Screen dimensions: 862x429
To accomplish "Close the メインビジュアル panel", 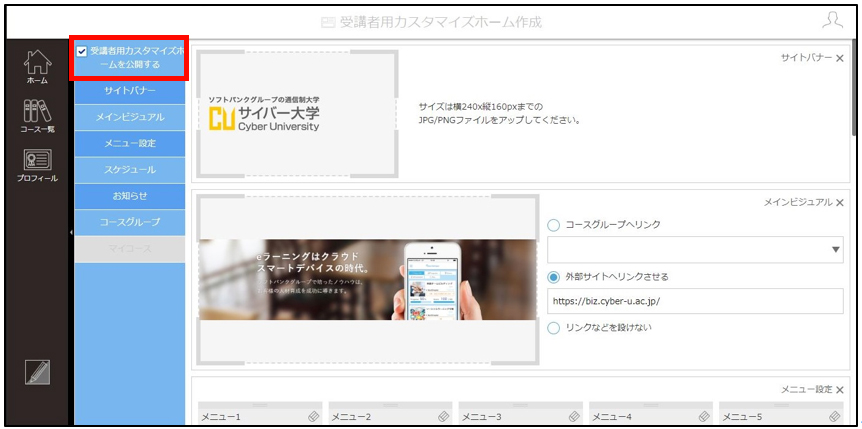I will [x=839, y=202].
